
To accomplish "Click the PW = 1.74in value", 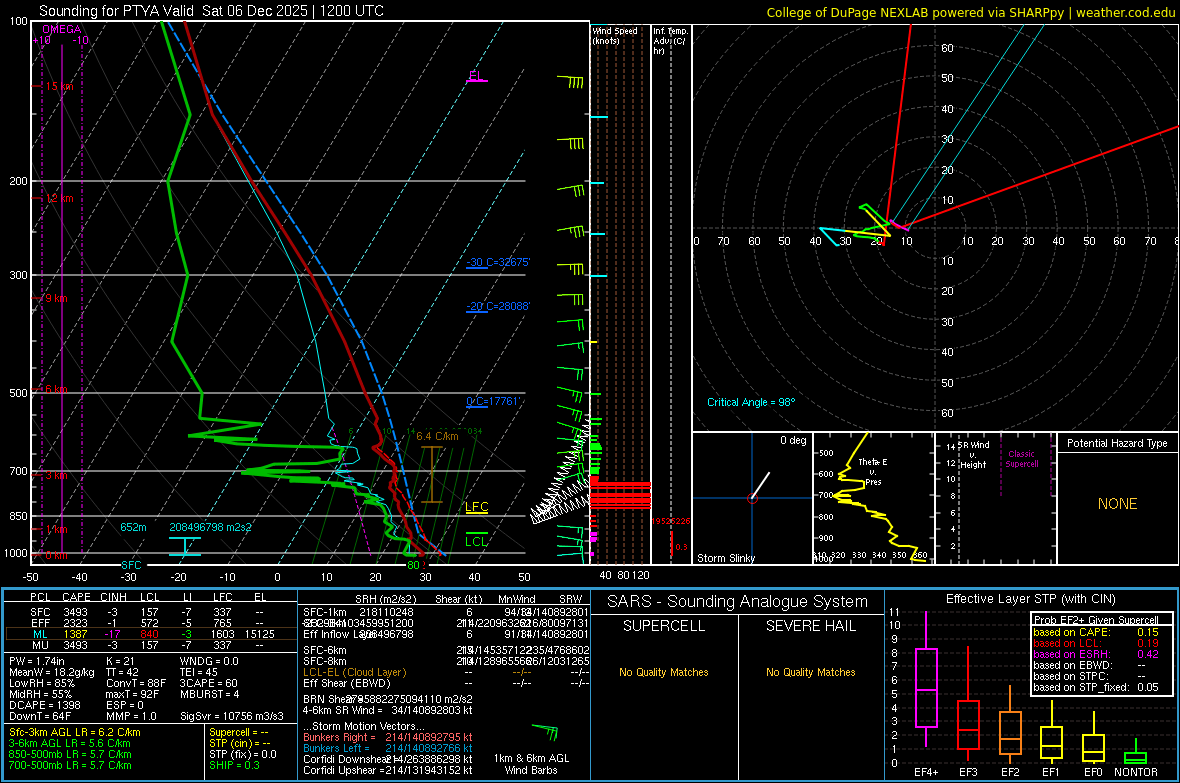I will click(x=38, y=661).
